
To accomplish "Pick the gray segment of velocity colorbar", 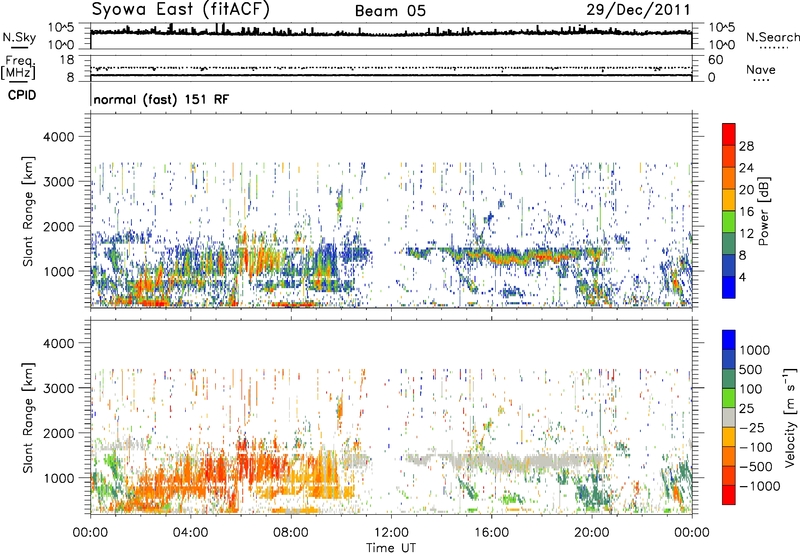I will pyautogui.click(x=729, y=418).
